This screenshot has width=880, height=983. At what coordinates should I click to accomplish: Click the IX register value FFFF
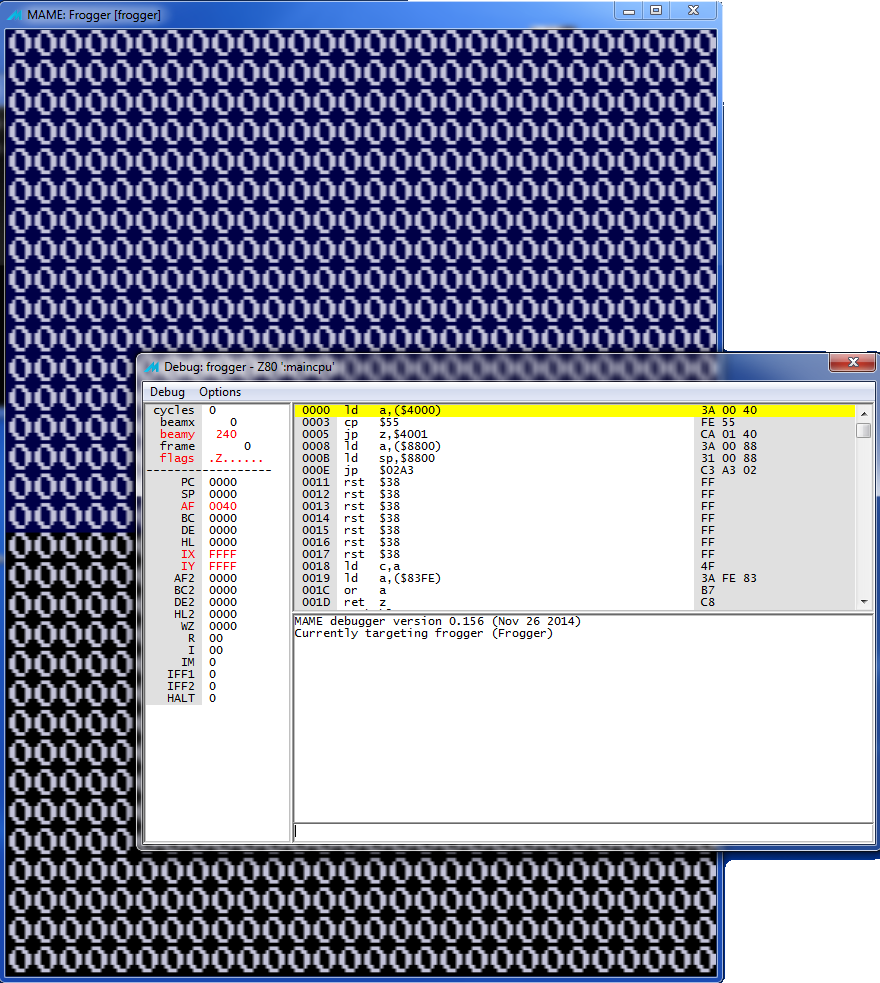pos(223,554)
